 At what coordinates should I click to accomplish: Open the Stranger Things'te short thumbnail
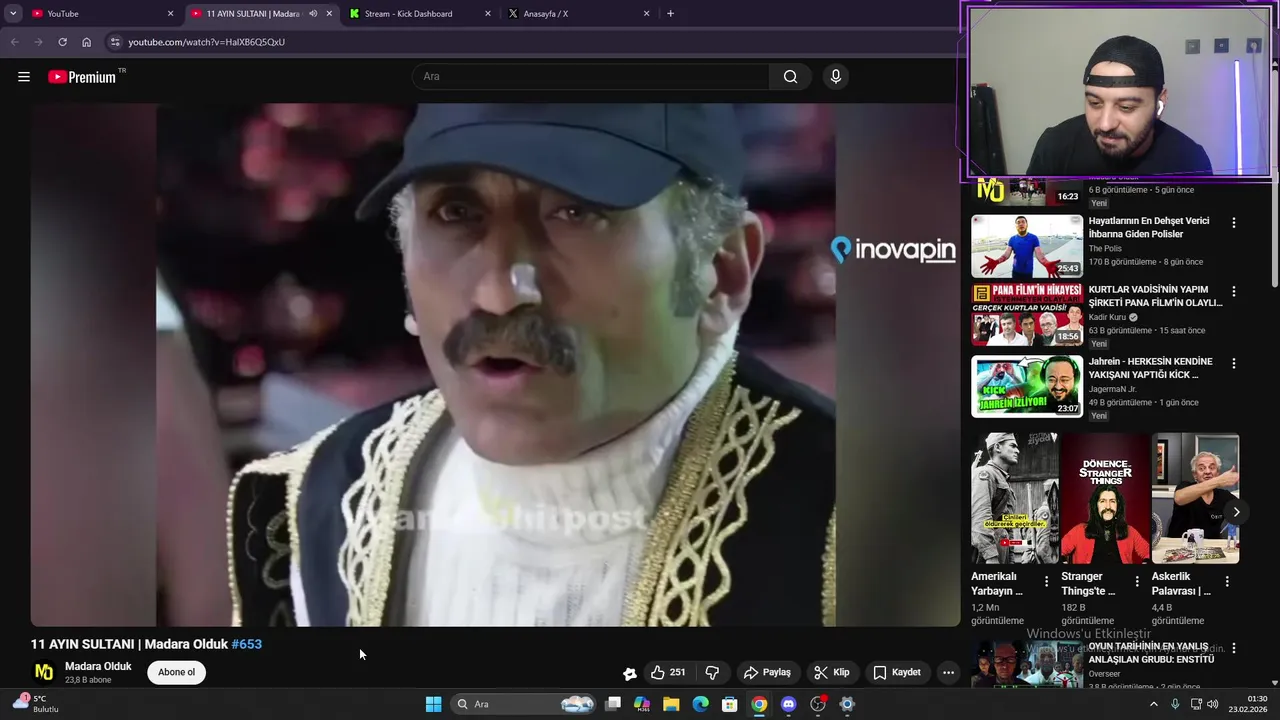pyautogui.click(x=1105, y=498)
